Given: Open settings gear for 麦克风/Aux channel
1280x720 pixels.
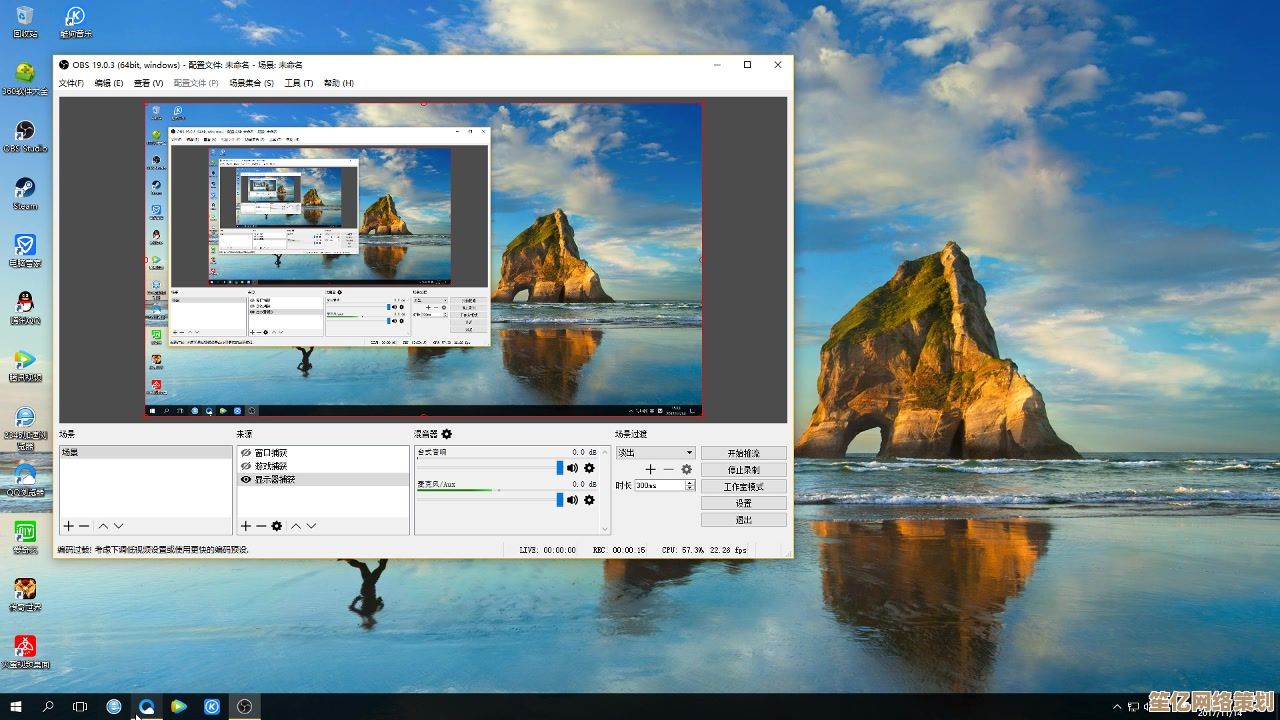Looking at the screenshot, I should [x=589, y=500].
